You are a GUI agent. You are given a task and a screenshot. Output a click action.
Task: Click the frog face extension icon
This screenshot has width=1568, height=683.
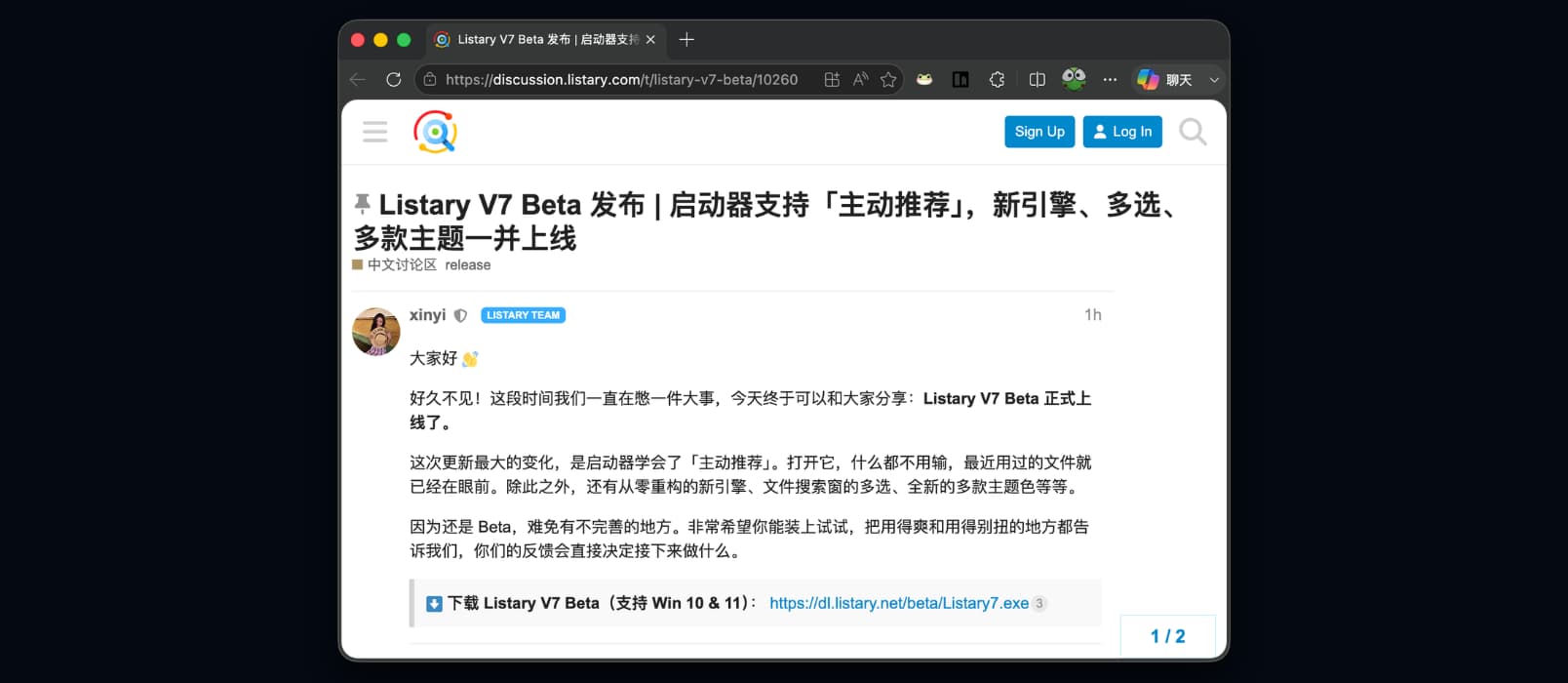point(924,80)
